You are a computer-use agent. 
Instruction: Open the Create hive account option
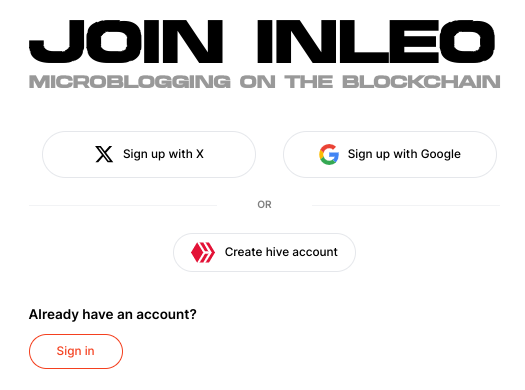(265, 252)
